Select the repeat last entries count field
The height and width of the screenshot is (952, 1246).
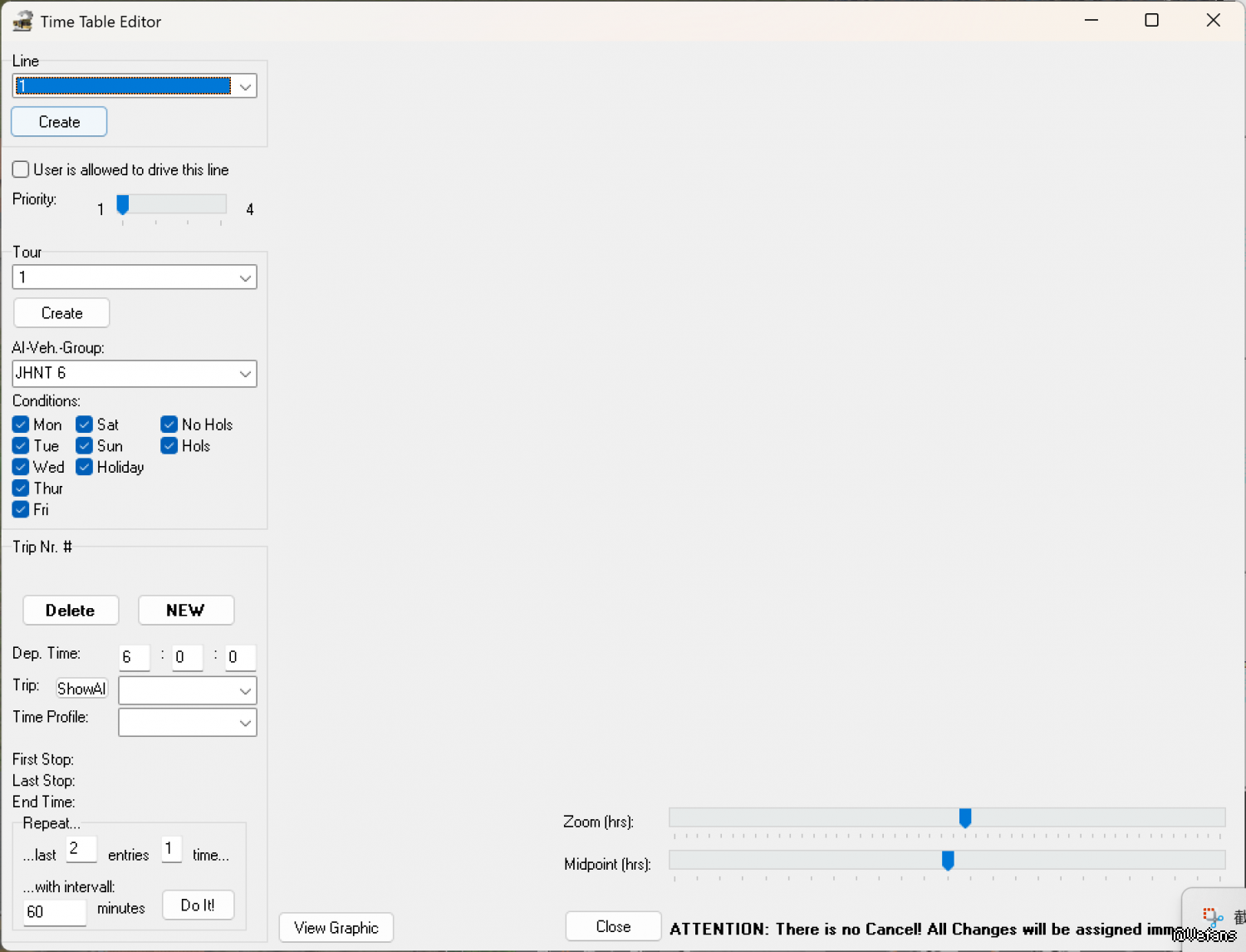point(81,849)
